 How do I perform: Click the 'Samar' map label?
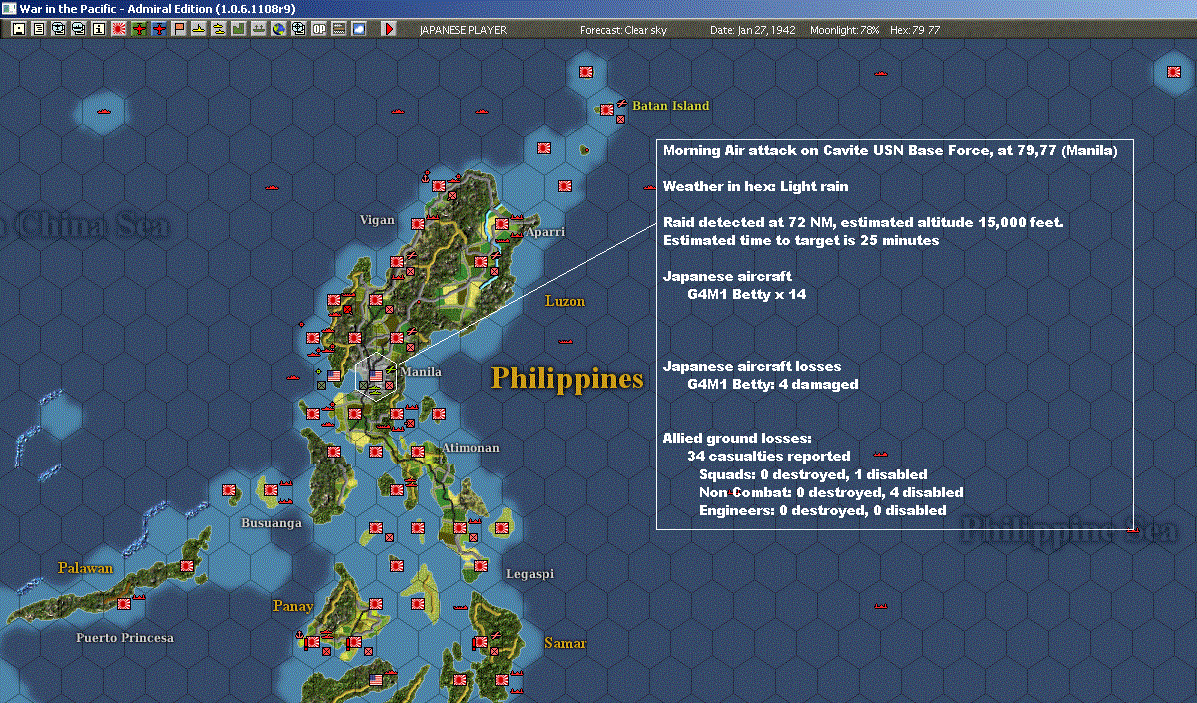(565, 643)
